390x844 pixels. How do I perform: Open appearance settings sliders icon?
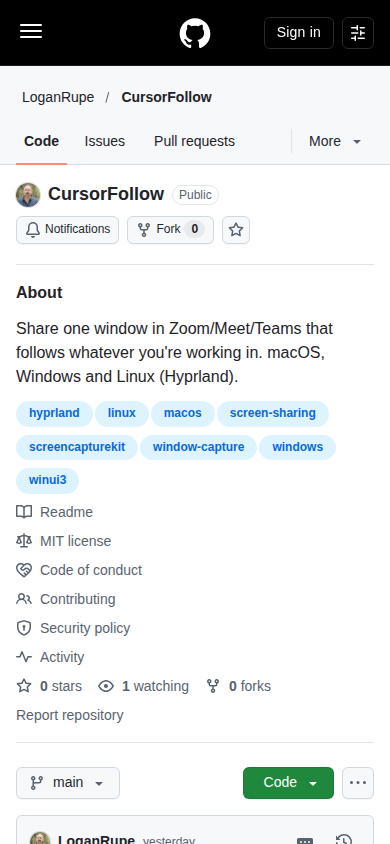click(x=358, y=33)
